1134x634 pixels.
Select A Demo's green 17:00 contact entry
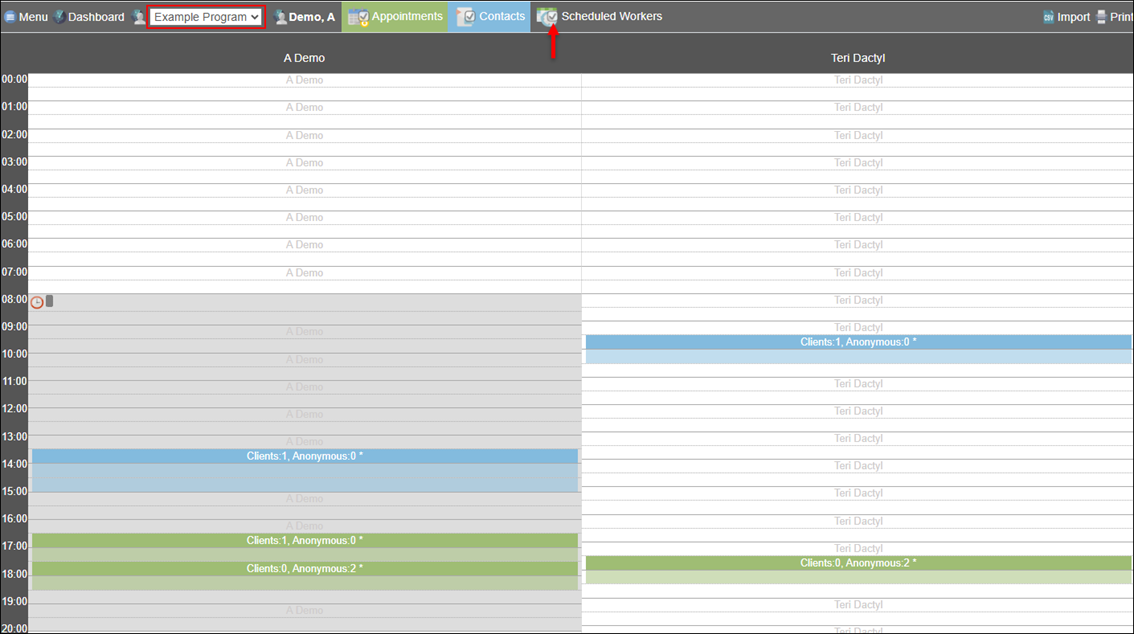(x=305, y=547)
